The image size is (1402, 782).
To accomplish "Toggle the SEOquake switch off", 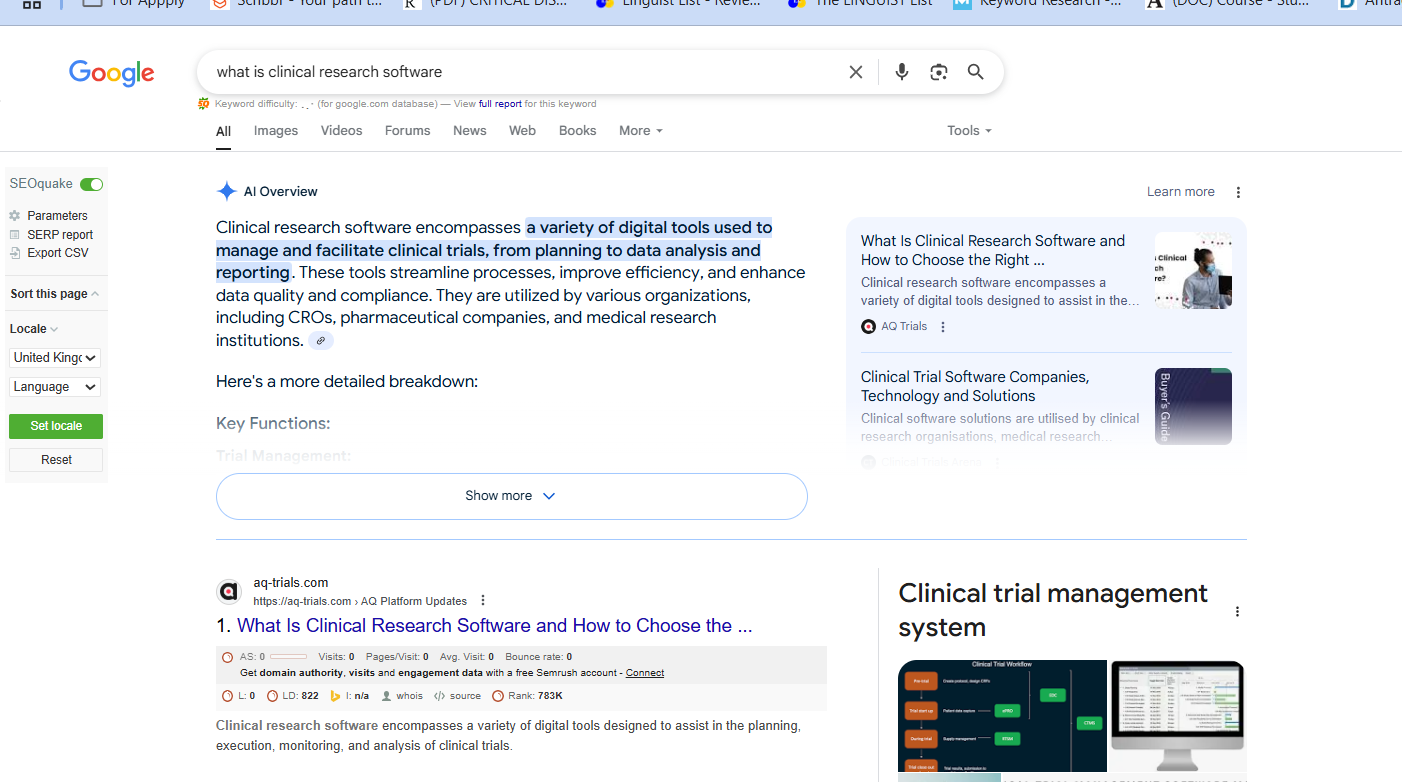I will tap(92, 184).
